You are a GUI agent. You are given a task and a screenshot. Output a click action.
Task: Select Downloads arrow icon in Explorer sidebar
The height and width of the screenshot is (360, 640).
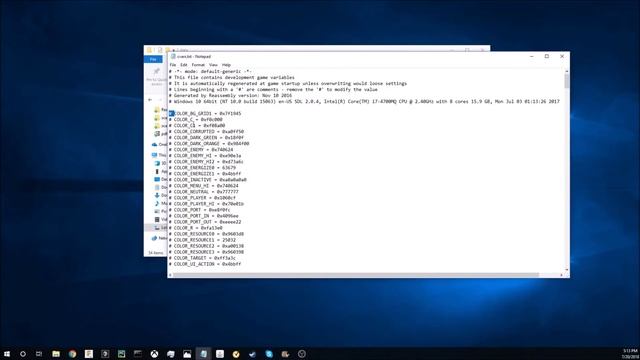(157, 195)
